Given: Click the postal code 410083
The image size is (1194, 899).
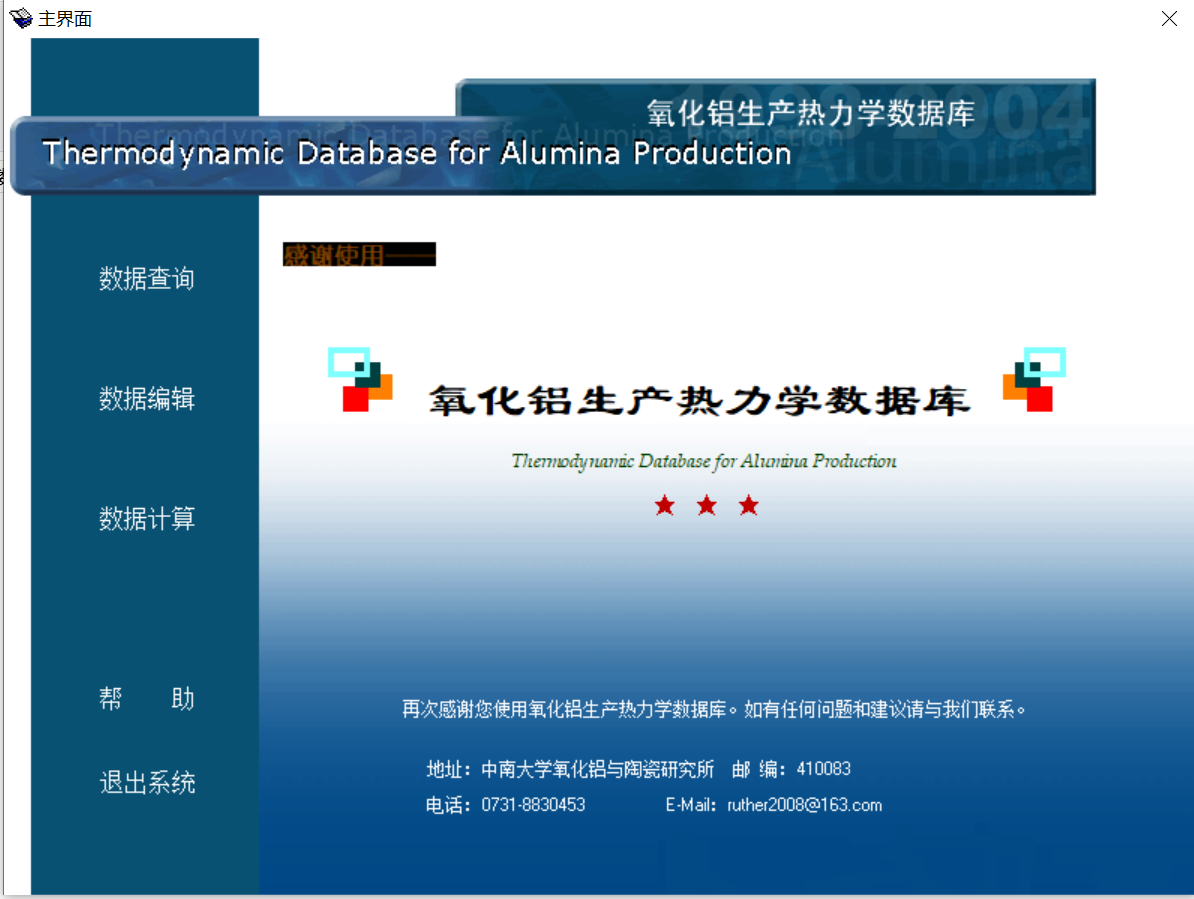Looking at the screenshot, I should coord(823,769).
